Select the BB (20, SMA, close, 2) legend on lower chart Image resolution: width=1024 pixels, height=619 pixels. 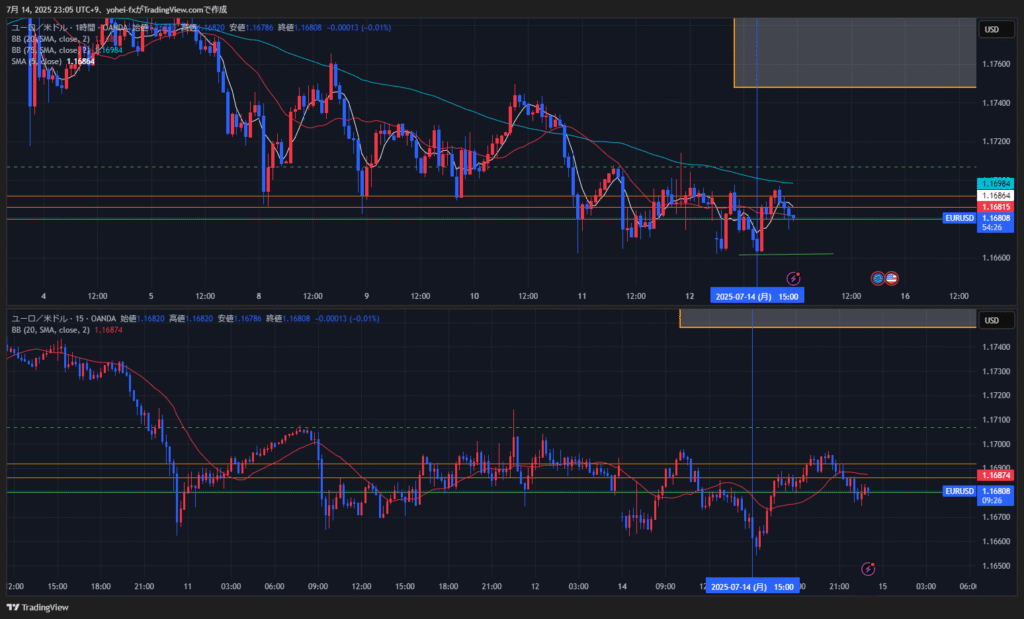click(50, 329)
